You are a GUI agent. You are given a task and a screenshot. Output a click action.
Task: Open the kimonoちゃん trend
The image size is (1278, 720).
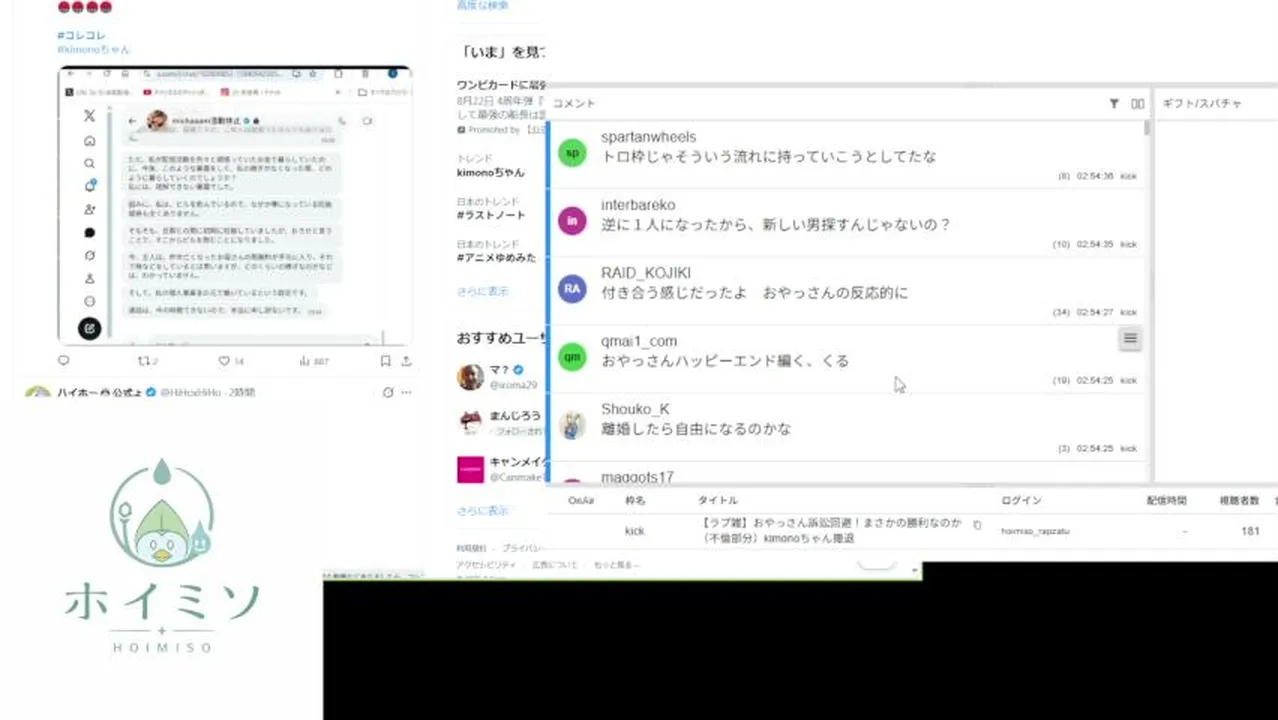point(490,172)
